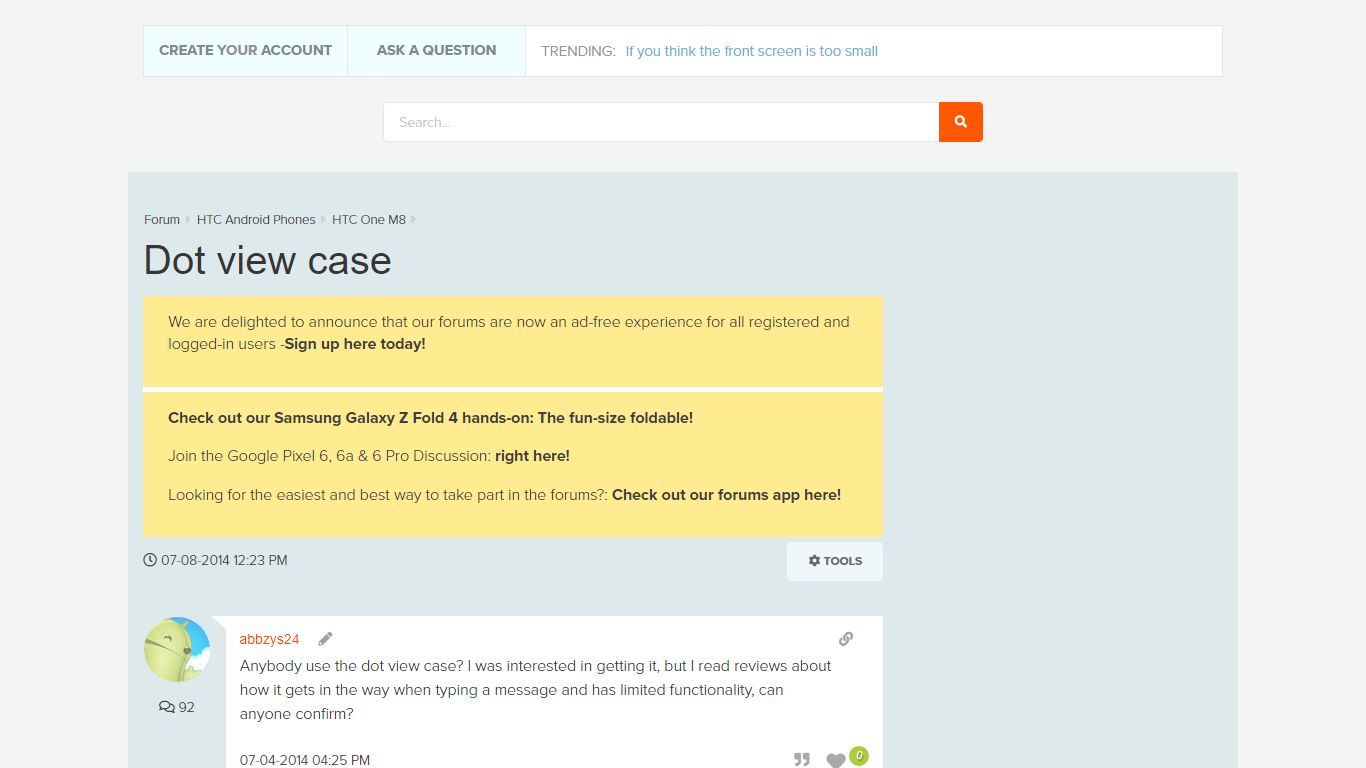The height and width of the screenshot is (768, 1366).
Task: Copy the post permalink chain icon
Action: [846, 639]
